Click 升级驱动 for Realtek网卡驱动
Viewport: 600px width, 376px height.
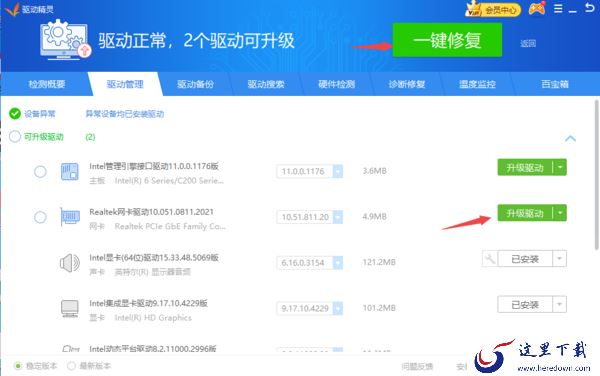coord(525,213)
